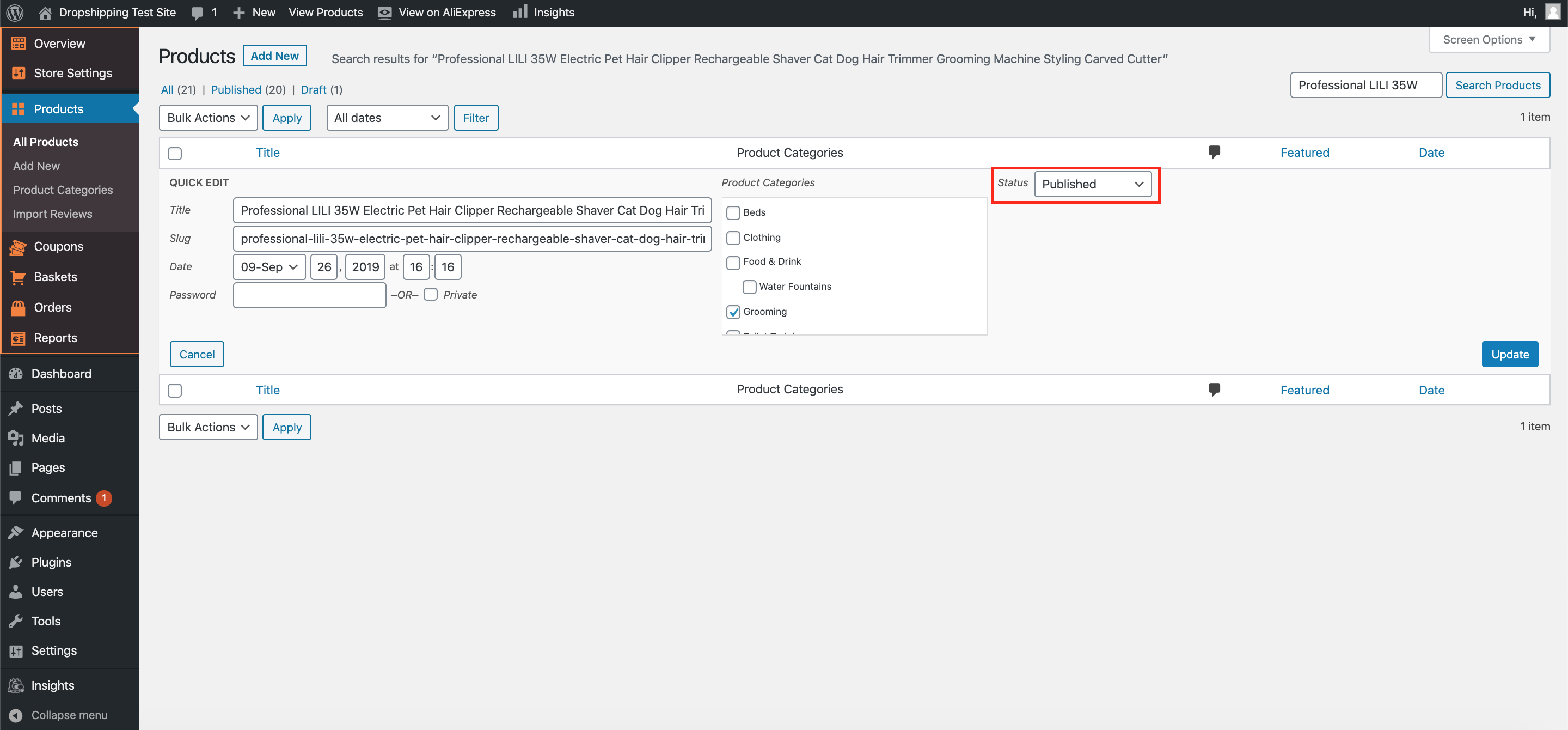Uncheck the Grooming category checkbox
Viewport: 1568px width, 730px height.
733,312
